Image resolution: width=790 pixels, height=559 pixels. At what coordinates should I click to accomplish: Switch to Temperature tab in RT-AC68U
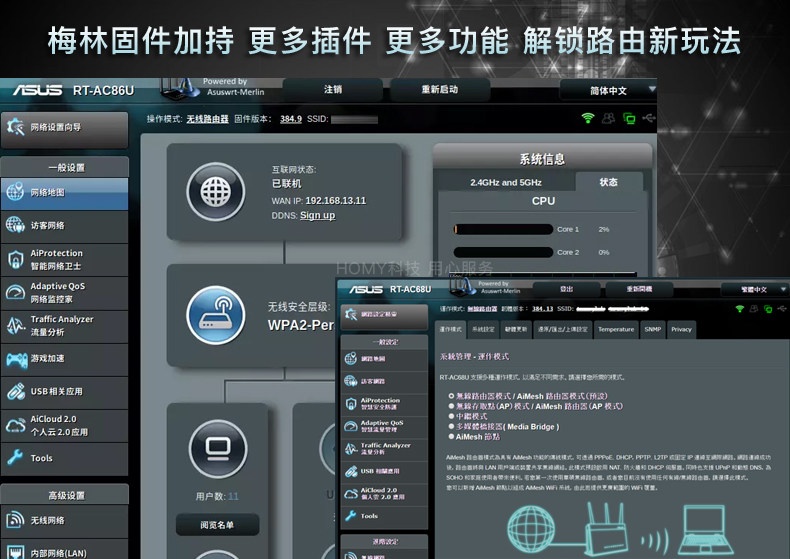click(616, 329)
